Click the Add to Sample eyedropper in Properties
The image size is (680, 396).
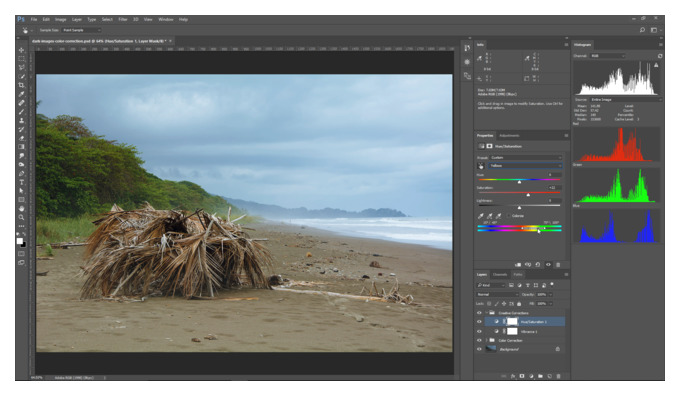click(490, 216)
